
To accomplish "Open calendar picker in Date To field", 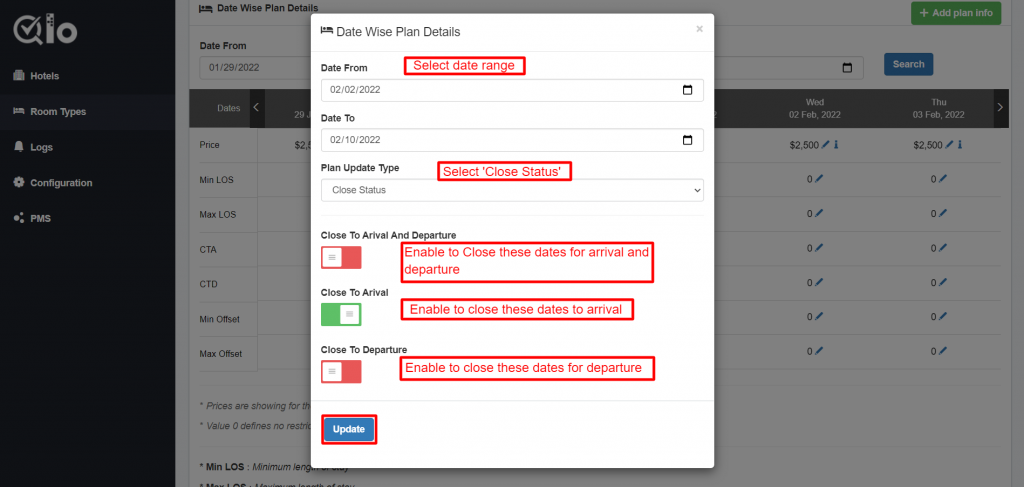I will coord(687,140).
